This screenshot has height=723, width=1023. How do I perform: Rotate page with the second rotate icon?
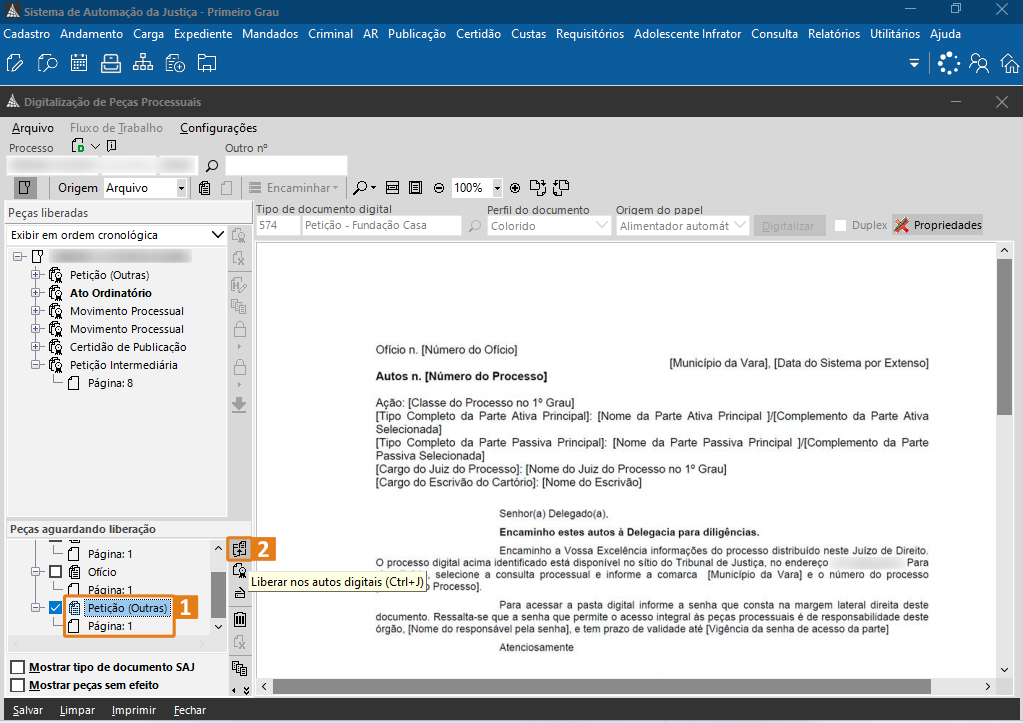pyautogui.click(x=561, y=188)
